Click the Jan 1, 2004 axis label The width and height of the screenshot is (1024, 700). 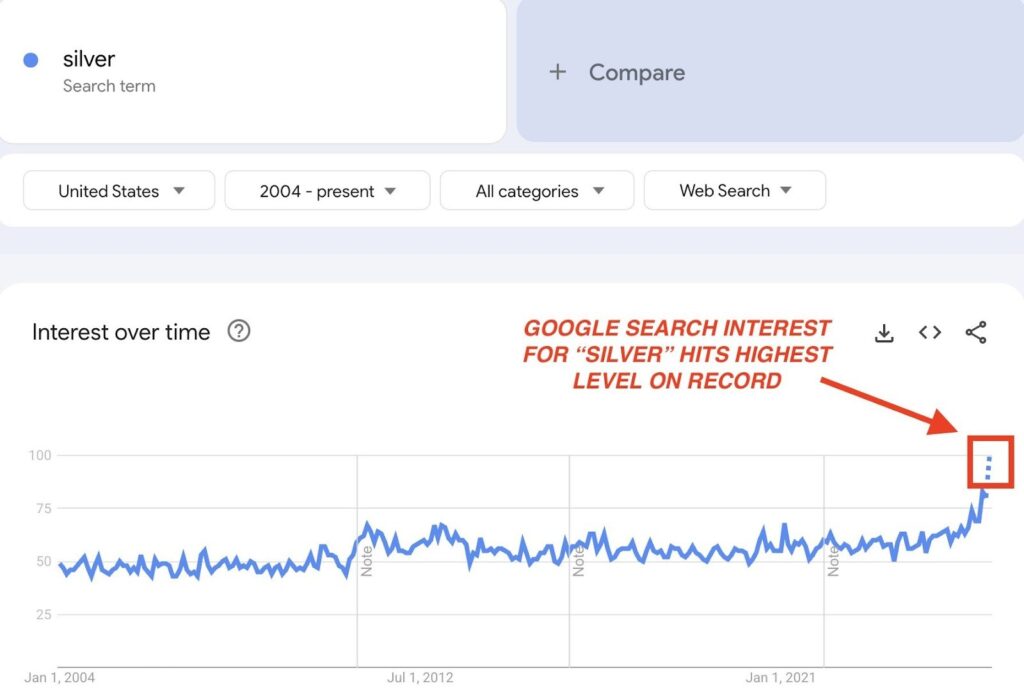point(60,678)
